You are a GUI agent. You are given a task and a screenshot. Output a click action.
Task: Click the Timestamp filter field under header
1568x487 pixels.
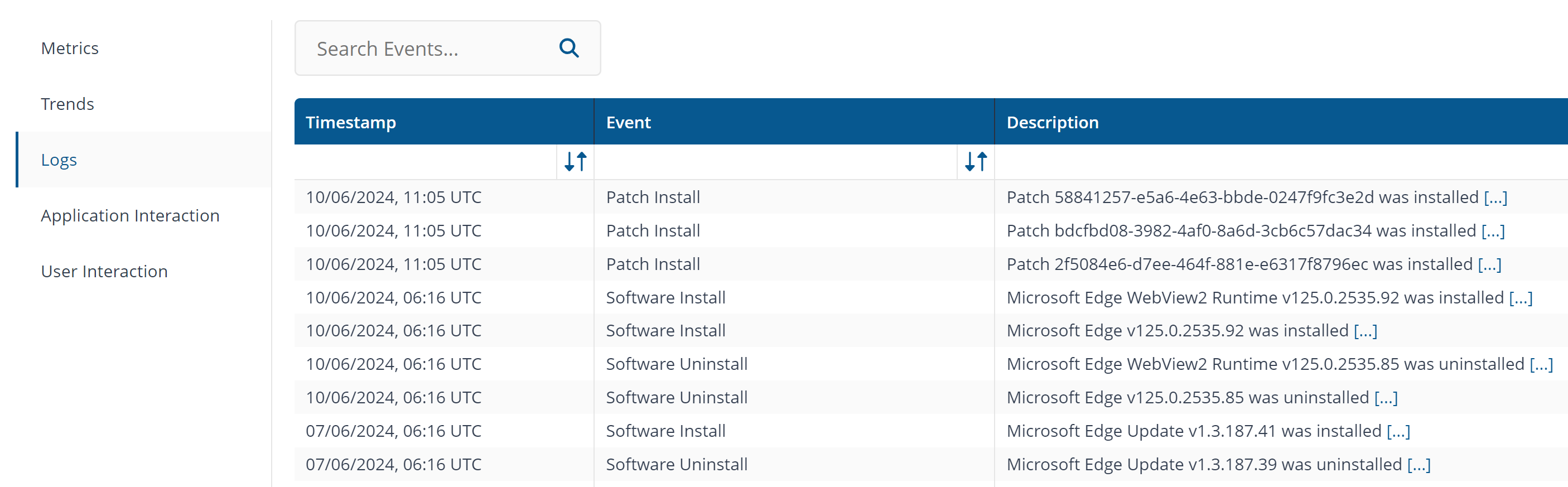coord(426,162)
